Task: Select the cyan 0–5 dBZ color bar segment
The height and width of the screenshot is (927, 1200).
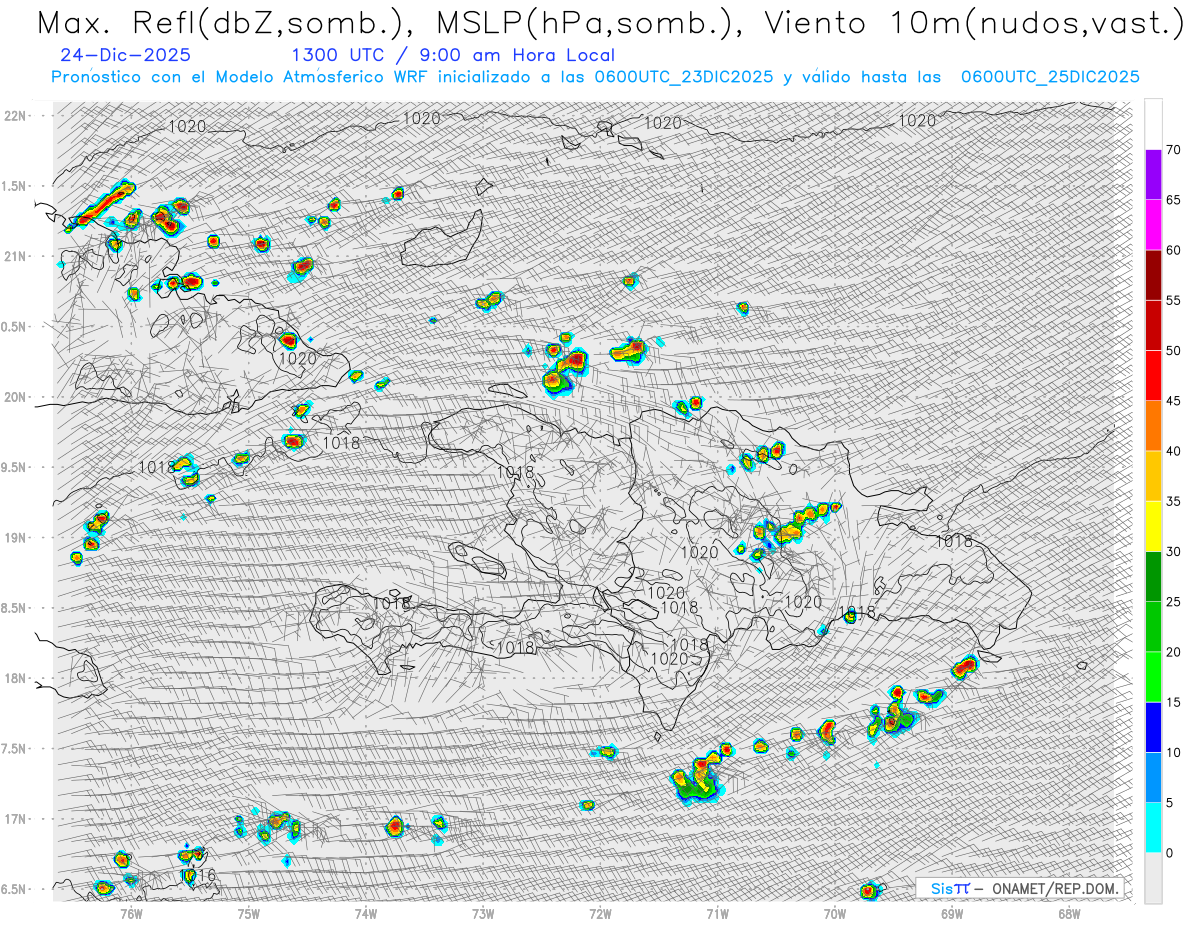Action: click(1153, 828)
